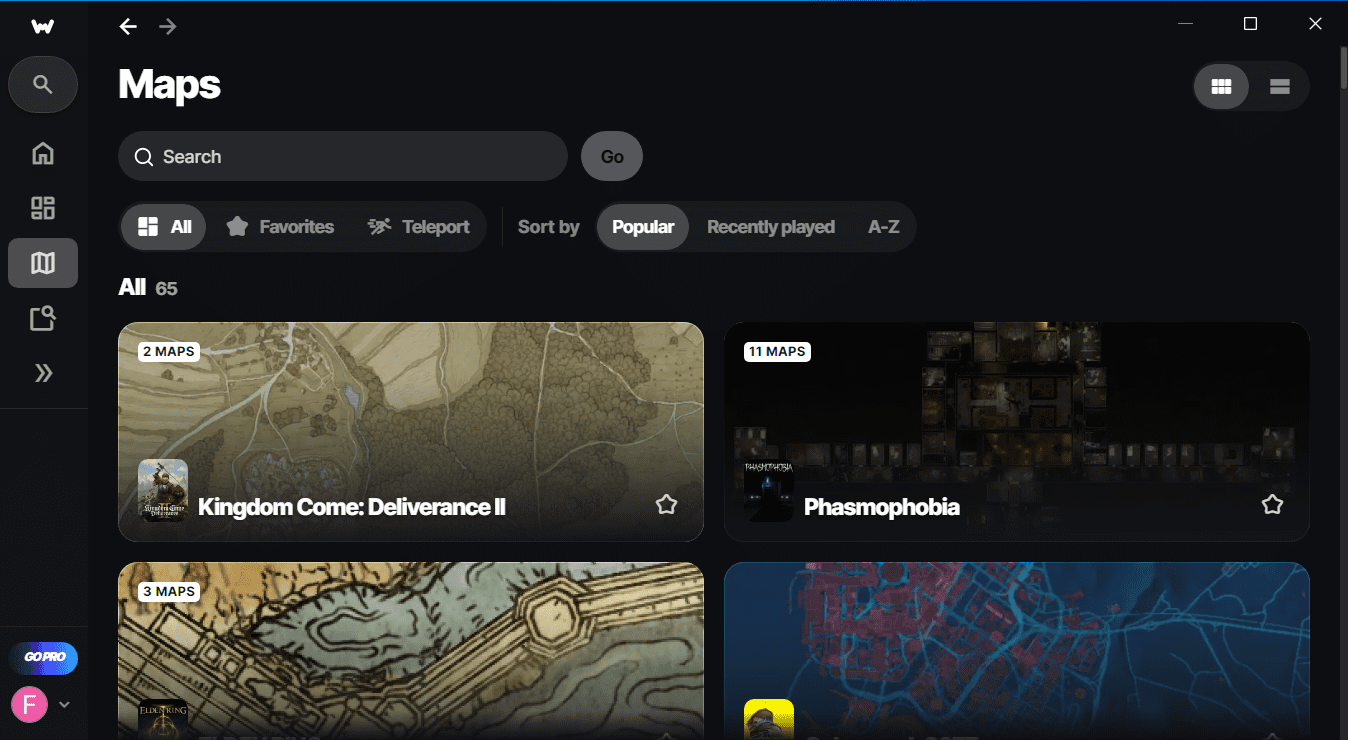This screenshot has width=1348, height=740.
Task: Click the 3 MAPS badge
Action: point(169,591)
